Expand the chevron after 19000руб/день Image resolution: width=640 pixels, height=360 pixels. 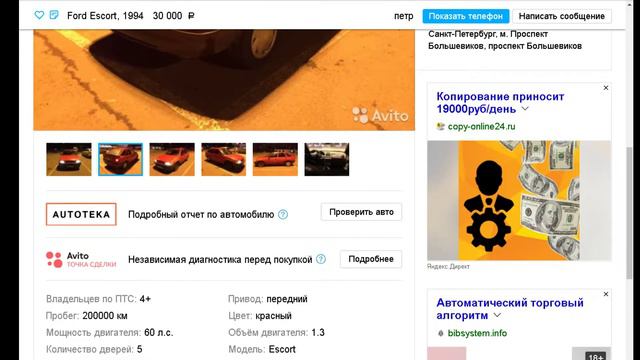(525, 109)
